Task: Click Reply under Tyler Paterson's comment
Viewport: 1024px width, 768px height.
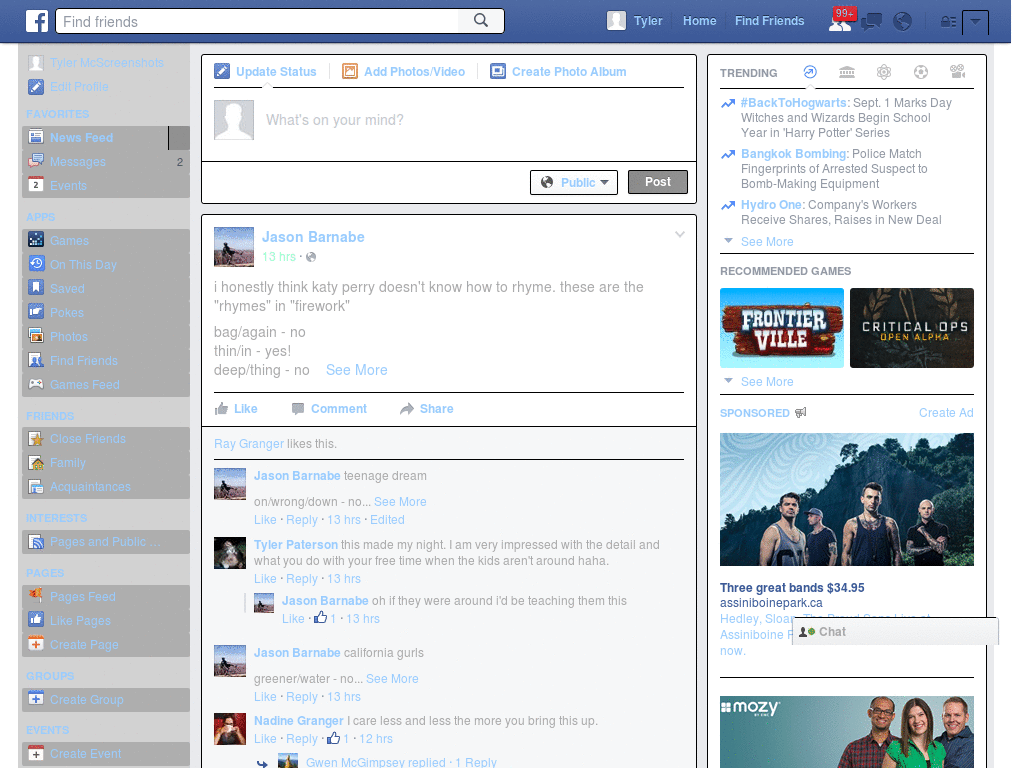Action: coord(302,579)
